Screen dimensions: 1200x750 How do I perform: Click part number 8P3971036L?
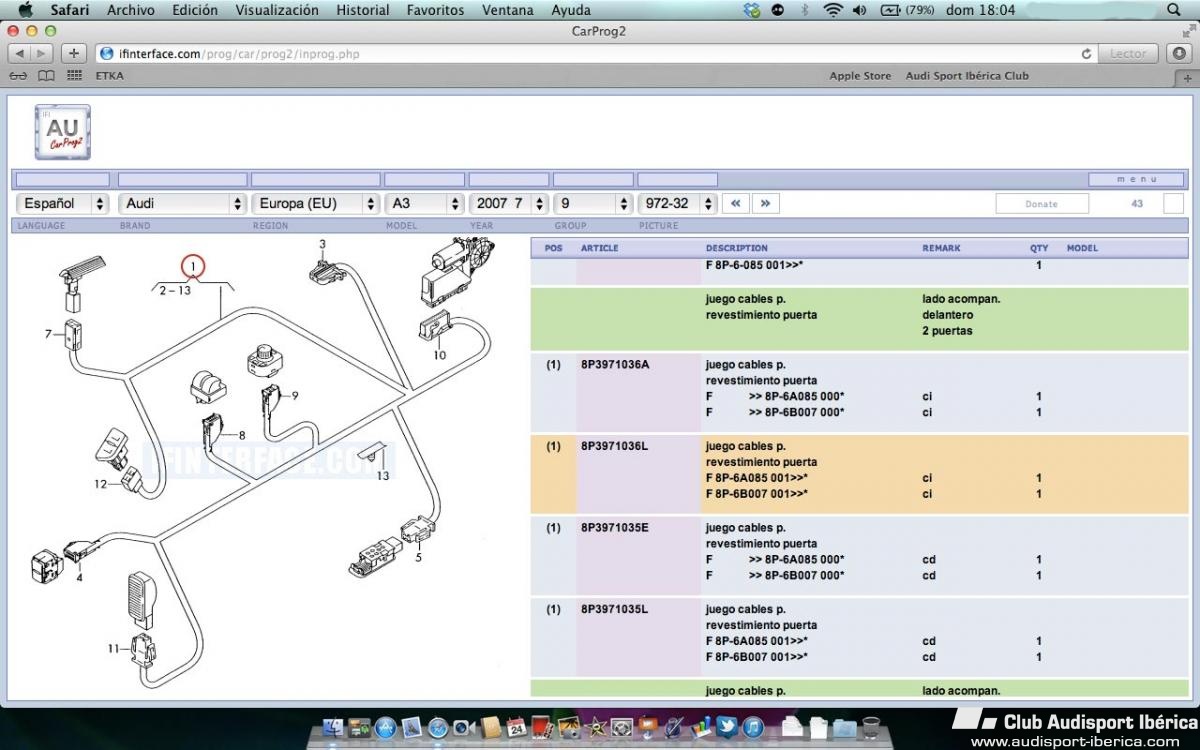[615, 446]
